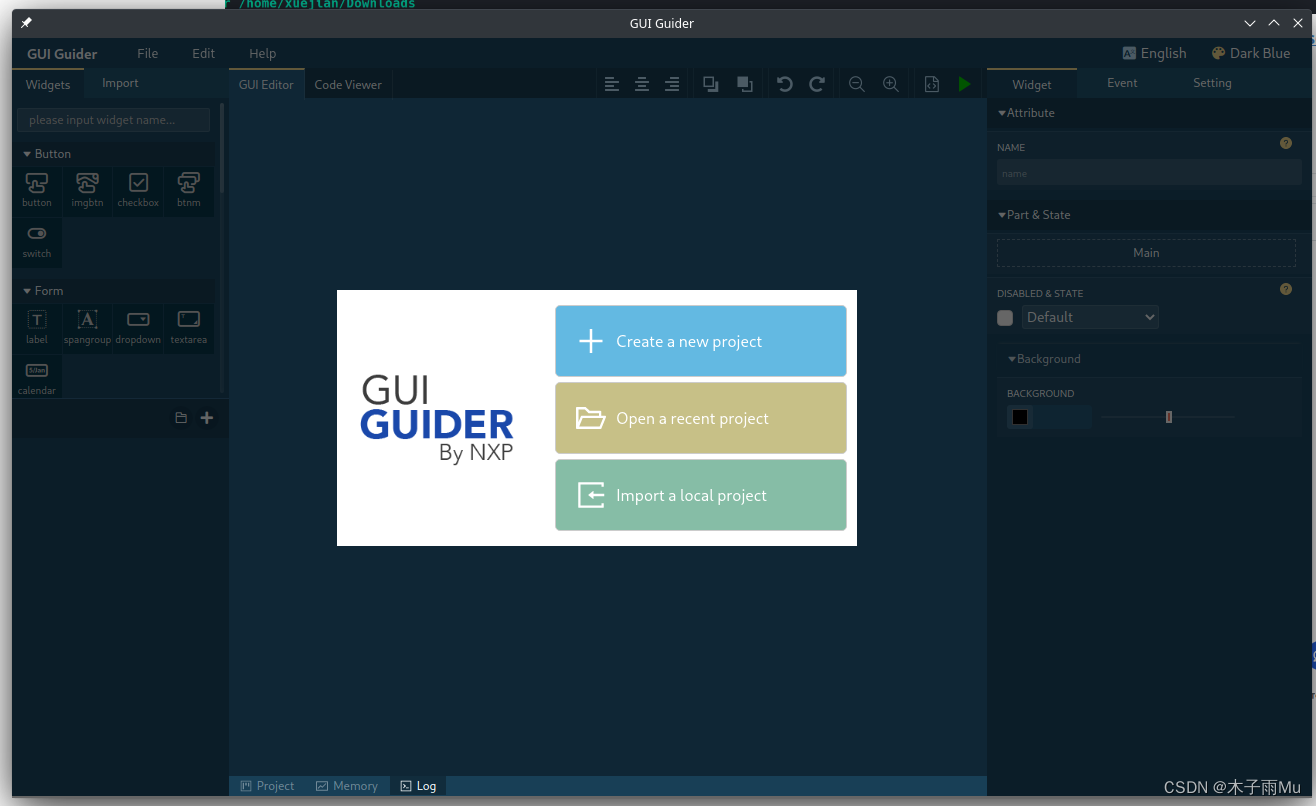Screen dimensions: 1316x806
Task: Open the Project bottom tab
Action: coord(267,786)
